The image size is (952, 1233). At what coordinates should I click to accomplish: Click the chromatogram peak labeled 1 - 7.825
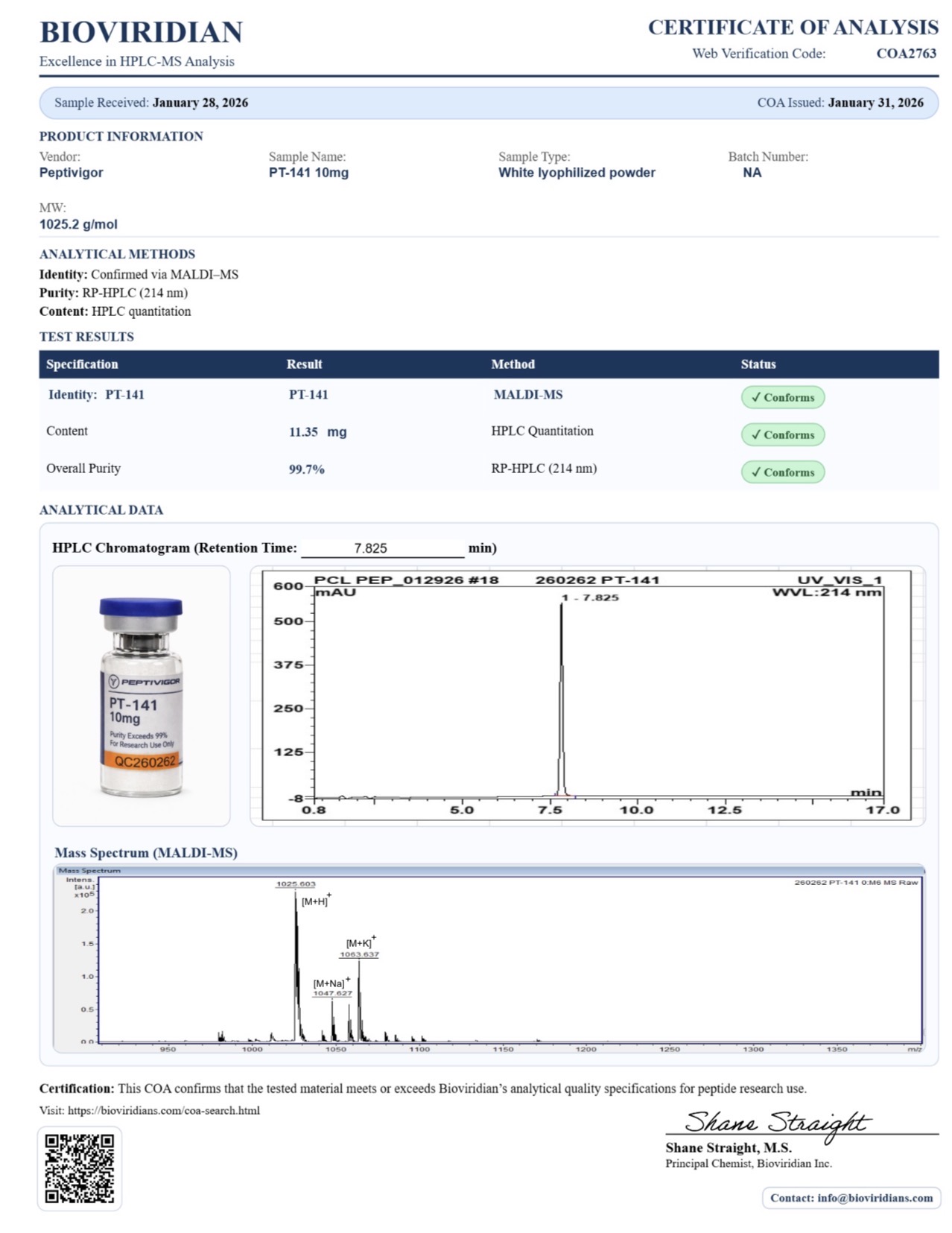(590, 598)
